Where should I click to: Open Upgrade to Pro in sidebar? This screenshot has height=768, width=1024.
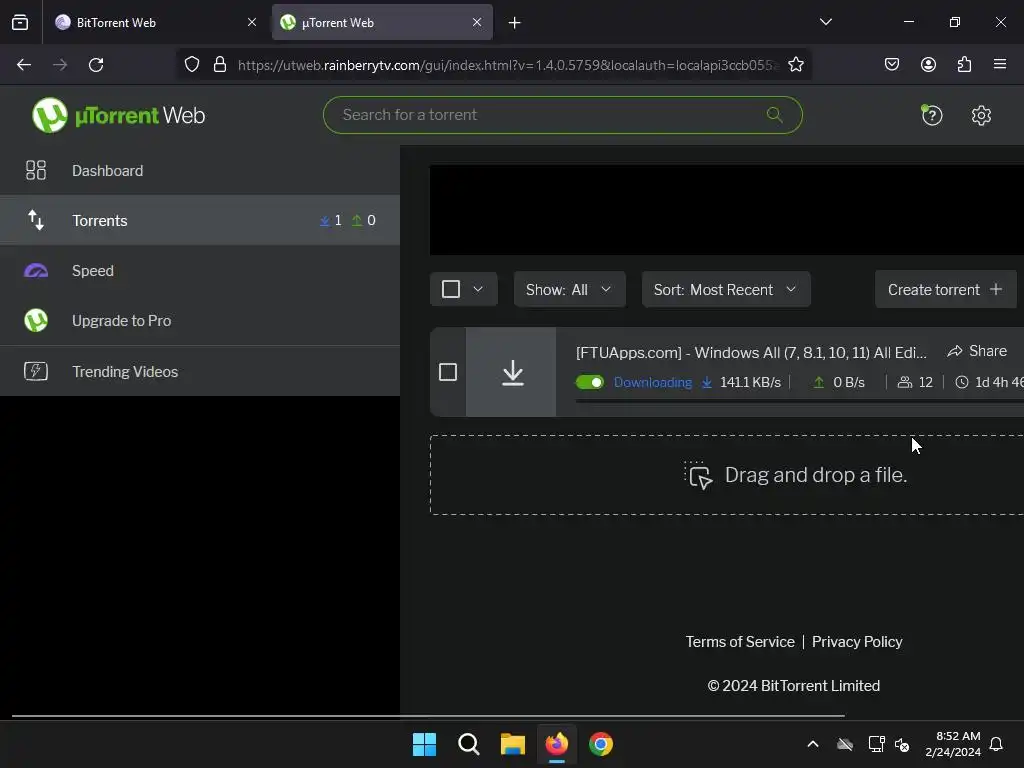200,321
